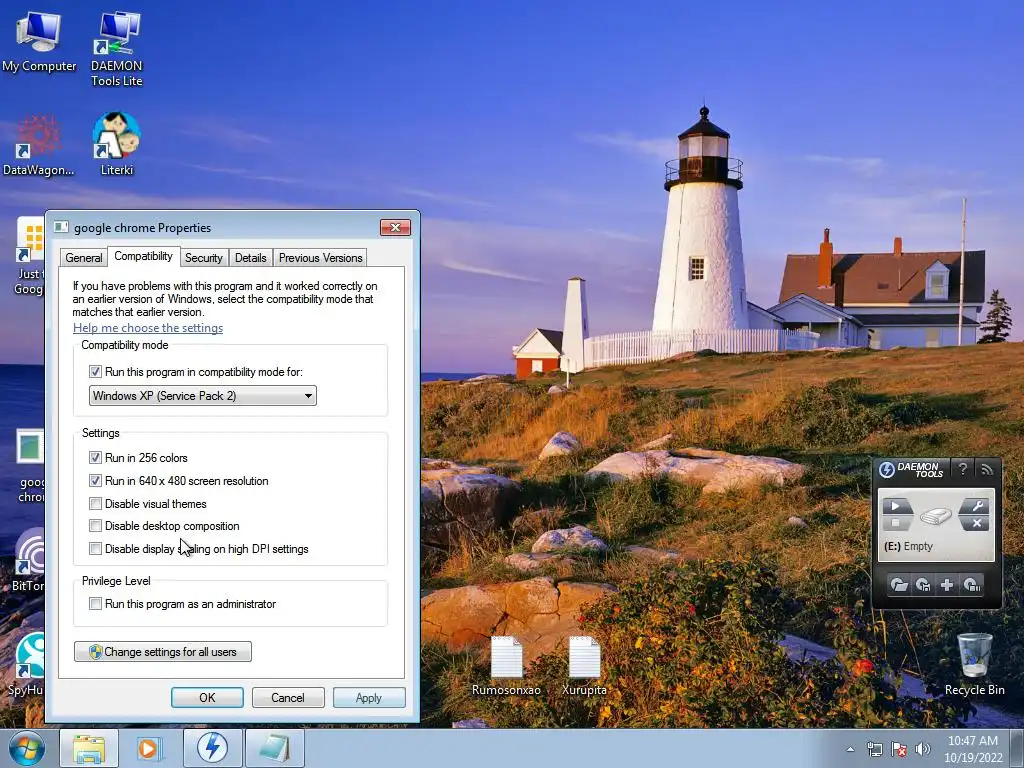Viewport: 1024px width, 768px height.
Task: Click the virtual drive image in DAEMON Tools gadget
Action: 936,516
